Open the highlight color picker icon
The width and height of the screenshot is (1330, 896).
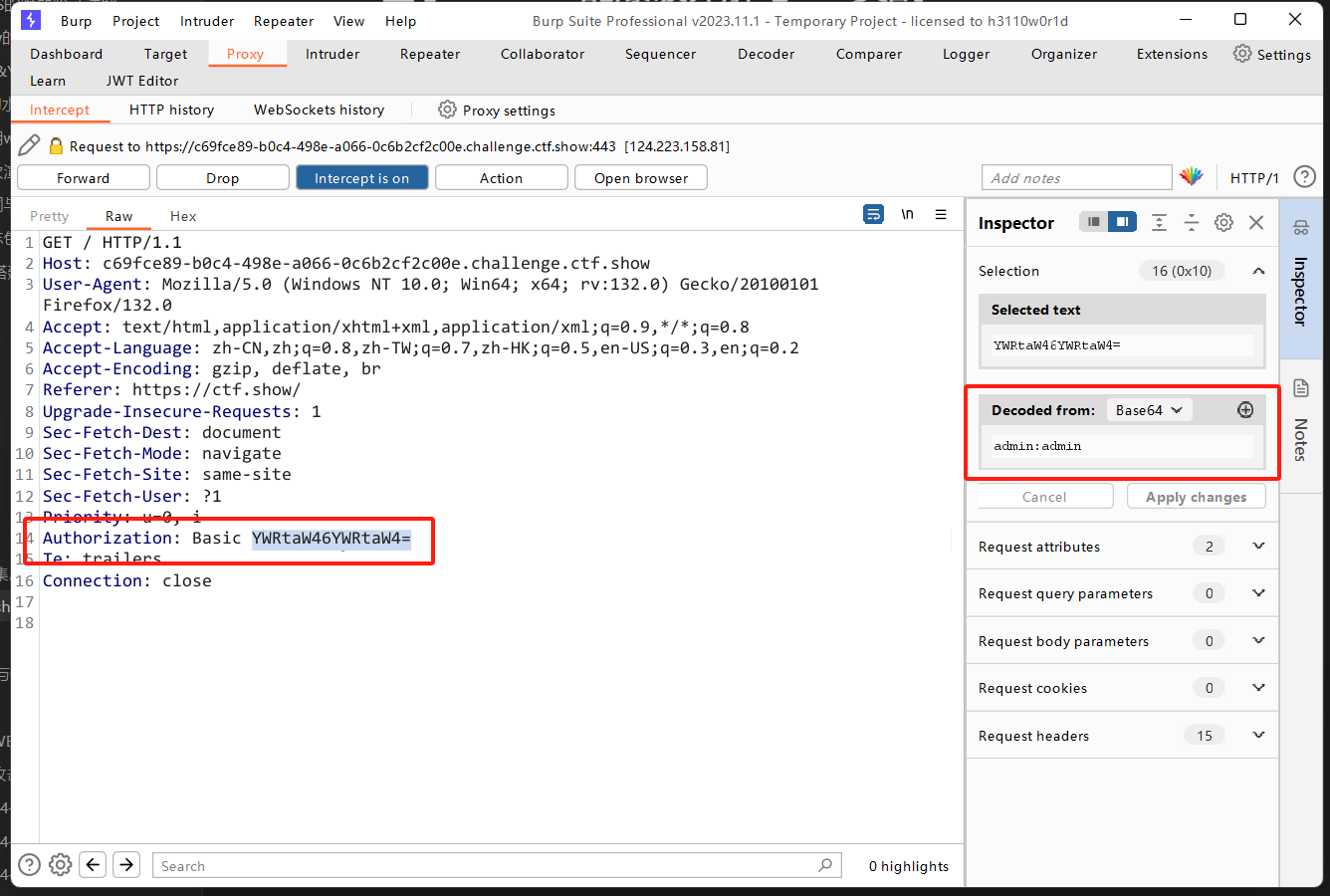(x=1192, y=177)
